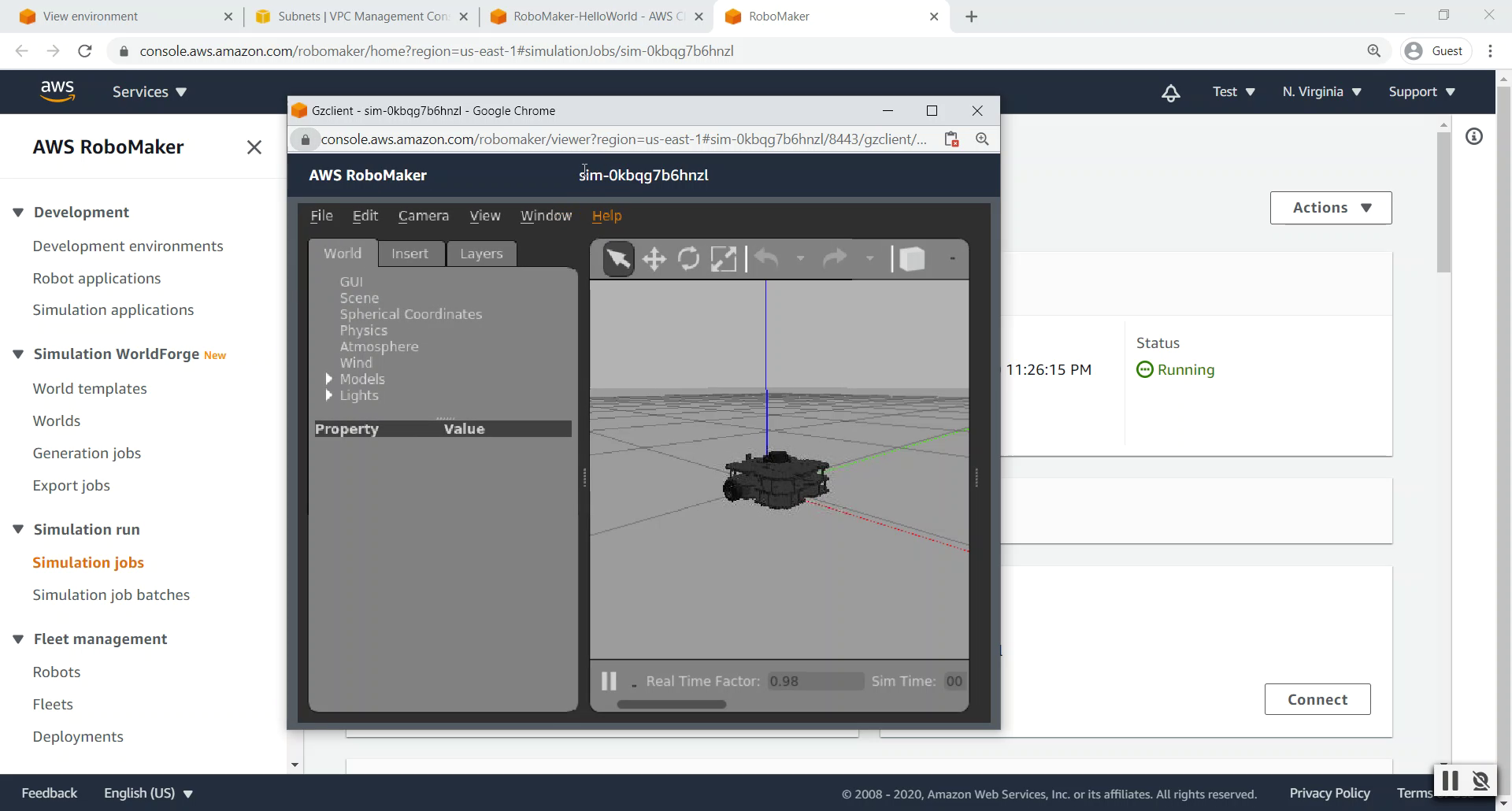
Task: Collapse the Fleet management section
Action: pos(18,639)
